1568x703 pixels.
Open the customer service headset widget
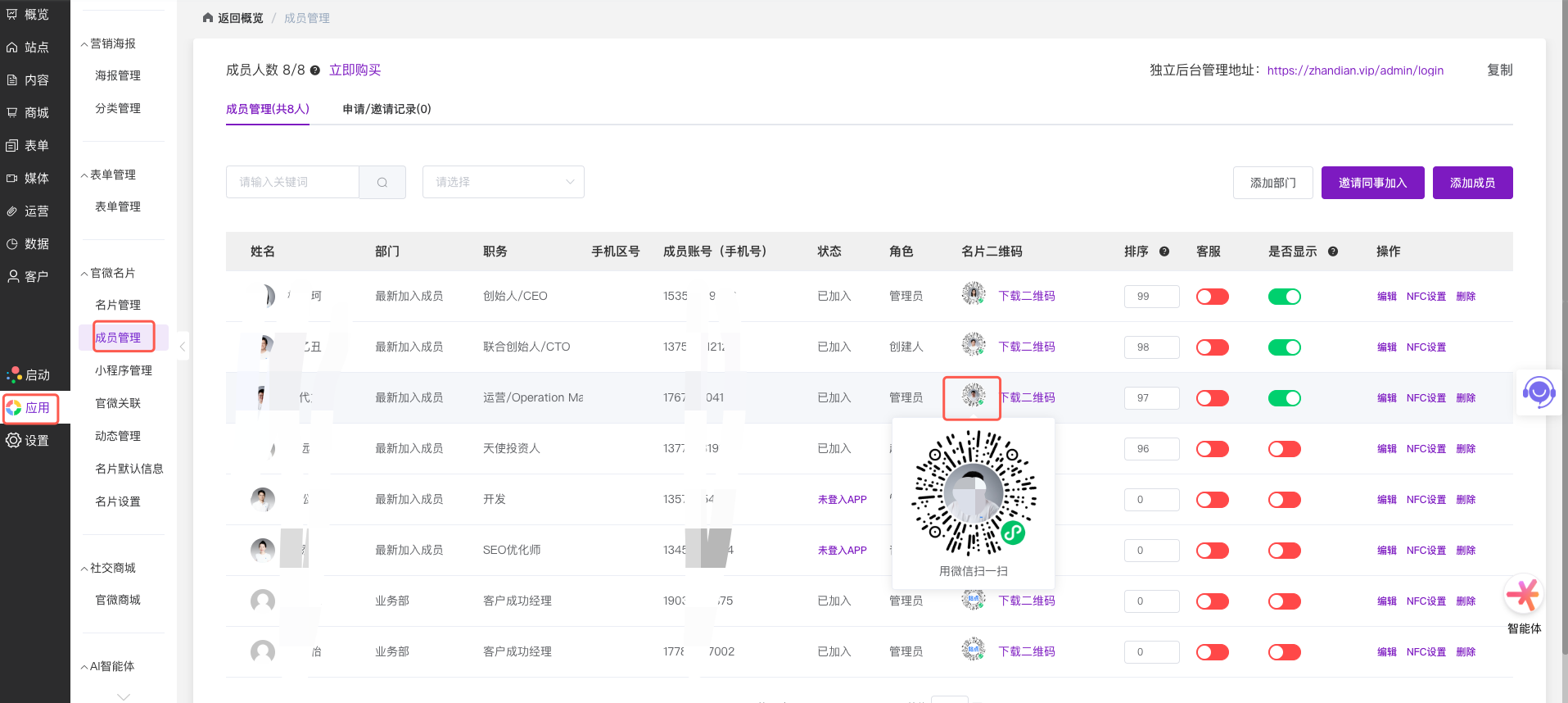(x=1539, y=392)
